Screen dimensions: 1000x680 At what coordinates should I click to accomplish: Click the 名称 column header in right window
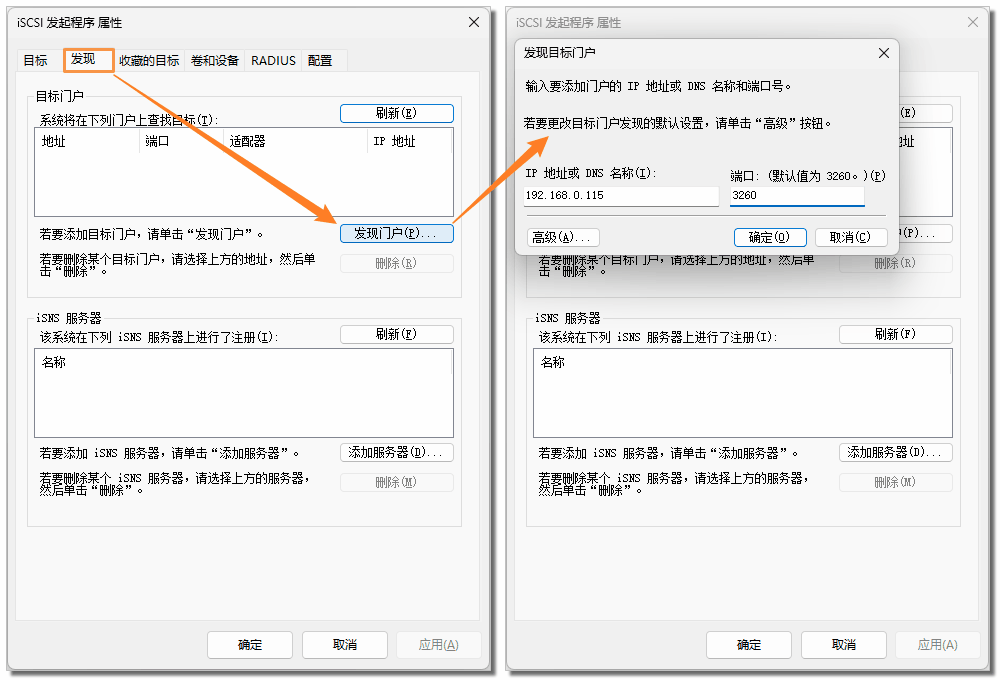(742, 362)
